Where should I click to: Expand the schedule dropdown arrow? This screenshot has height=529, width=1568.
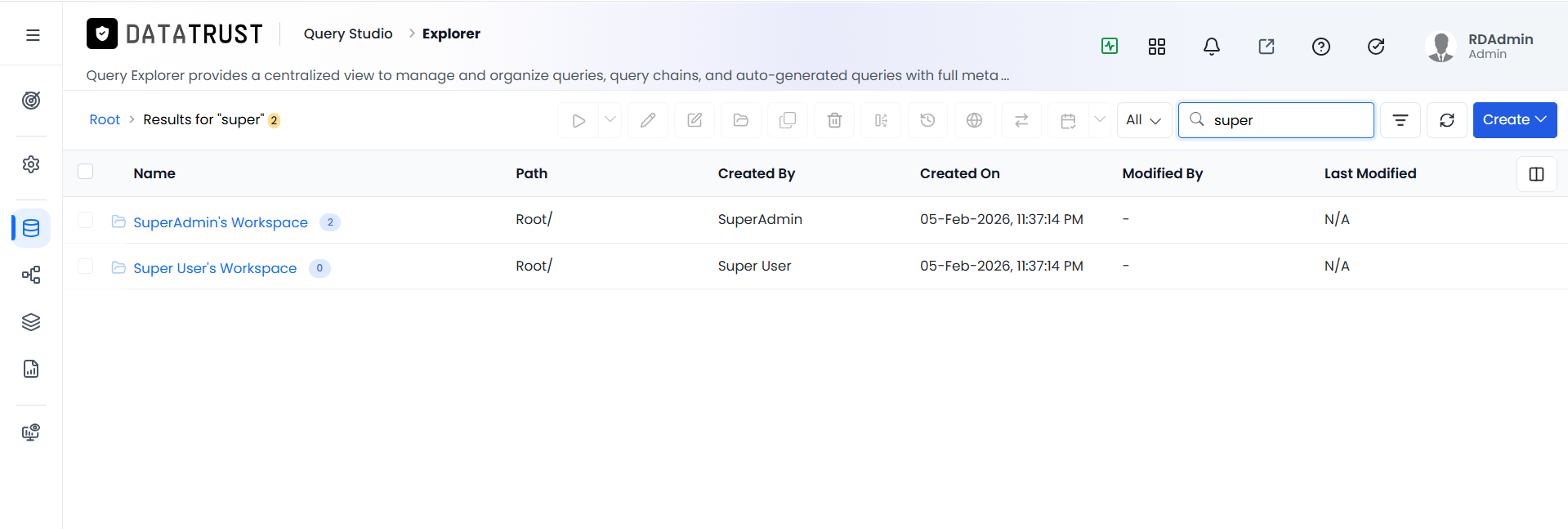1100,120
